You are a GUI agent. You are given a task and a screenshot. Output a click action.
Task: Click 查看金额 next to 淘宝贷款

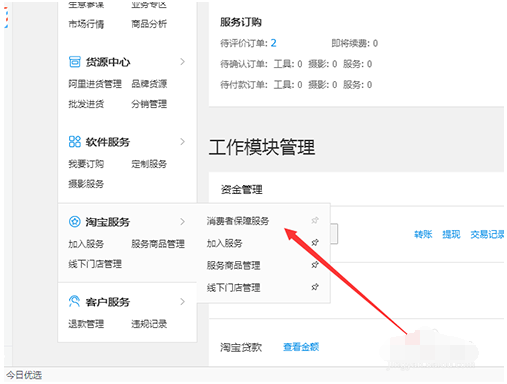(x=301, y=347)
